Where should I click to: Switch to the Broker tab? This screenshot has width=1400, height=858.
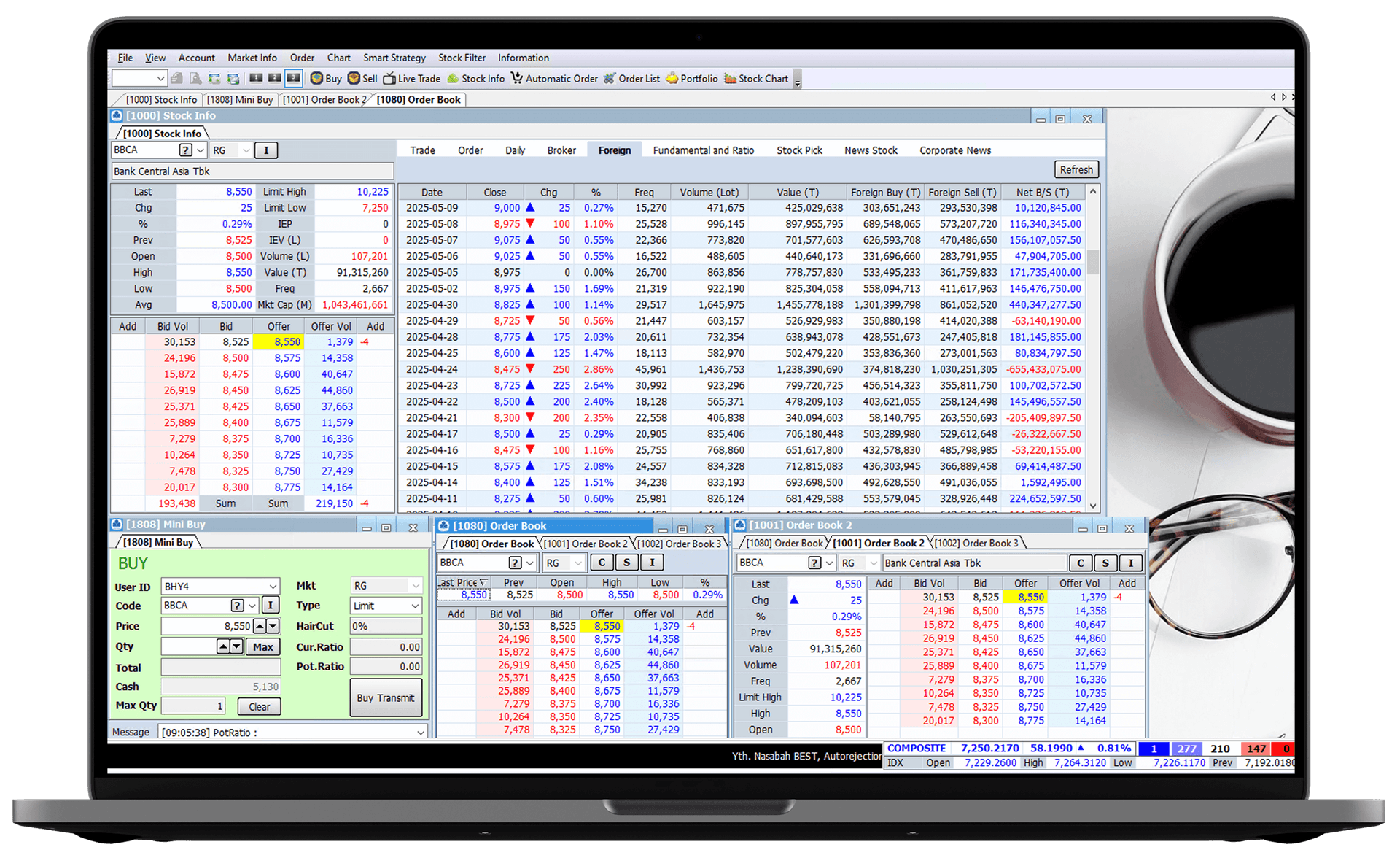click(x=561, y=150)
